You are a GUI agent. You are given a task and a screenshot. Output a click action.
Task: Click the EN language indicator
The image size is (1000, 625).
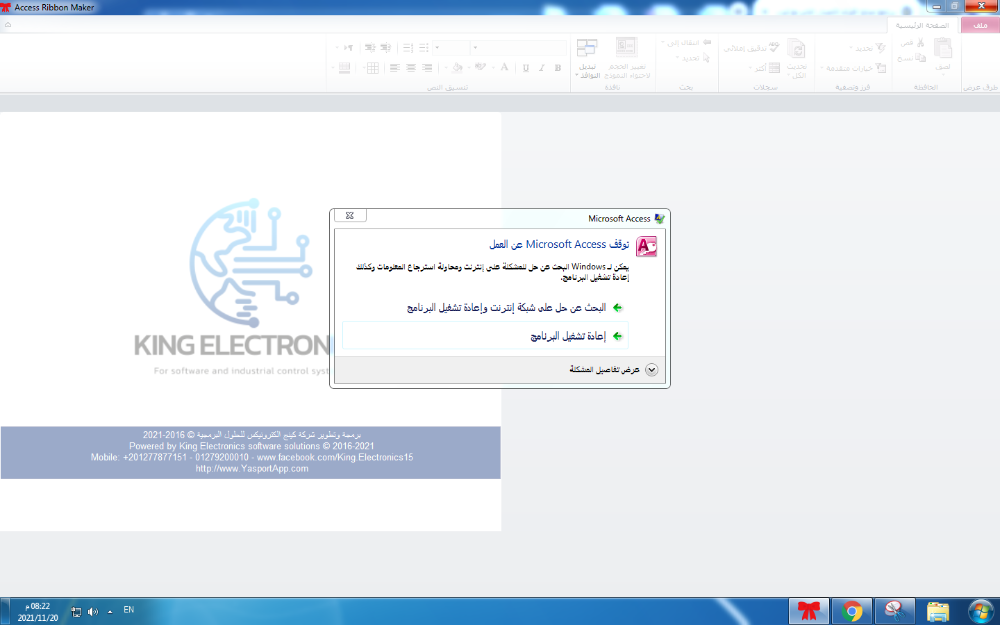[x=129, y=610]
